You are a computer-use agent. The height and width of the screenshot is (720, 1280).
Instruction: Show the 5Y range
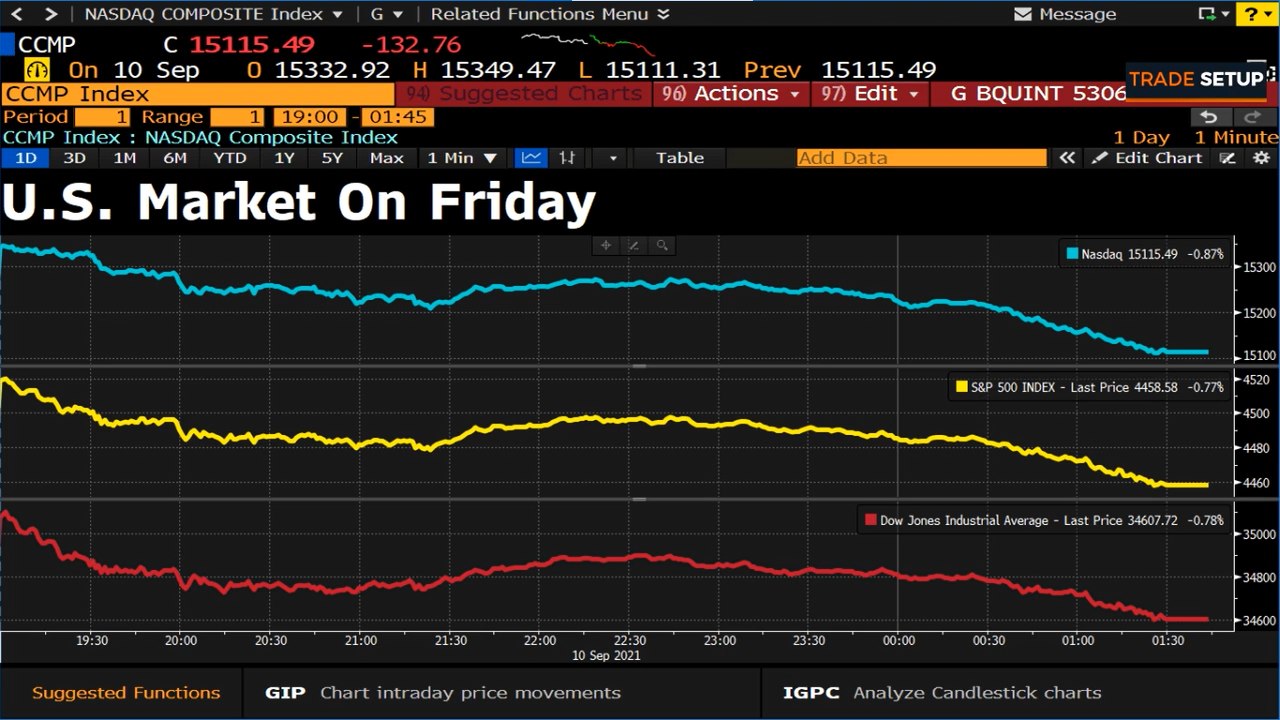(332, 158)
